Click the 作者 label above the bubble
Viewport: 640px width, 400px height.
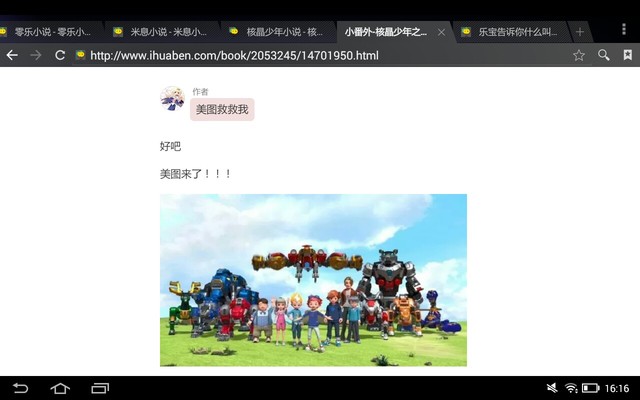[200, 91]
